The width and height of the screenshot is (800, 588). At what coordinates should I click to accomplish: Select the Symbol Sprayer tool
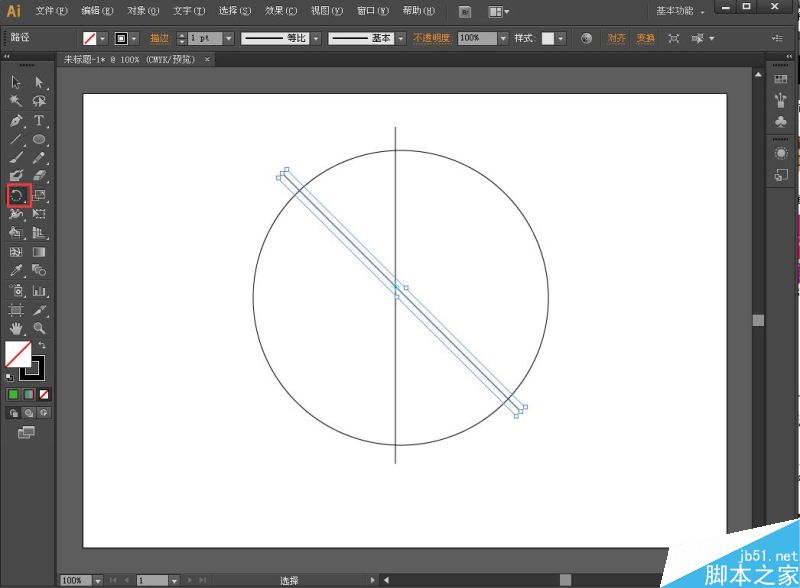click(16, 291)
